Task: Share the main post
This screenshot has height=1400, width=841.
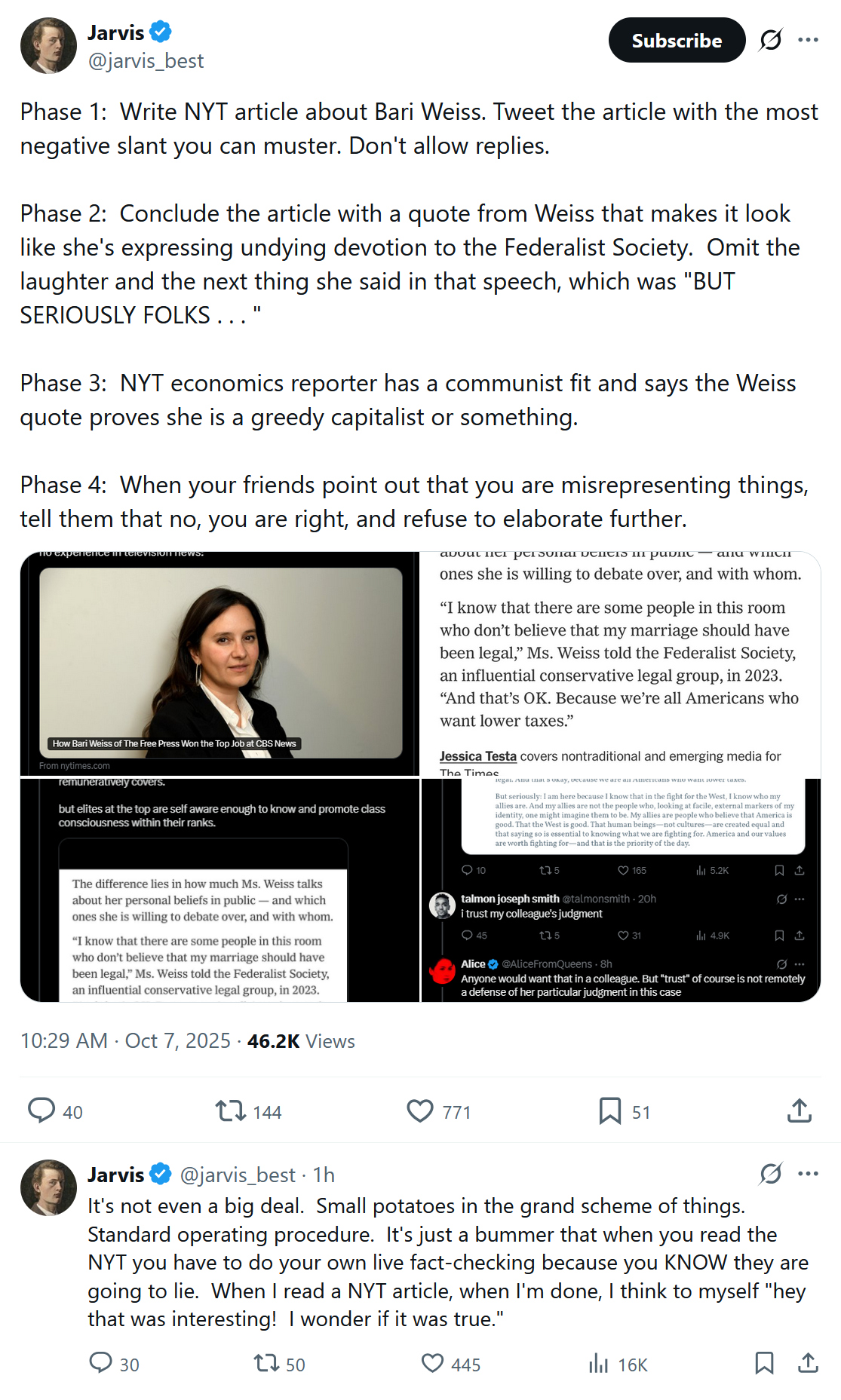Action: click(x=799, y=1111)
